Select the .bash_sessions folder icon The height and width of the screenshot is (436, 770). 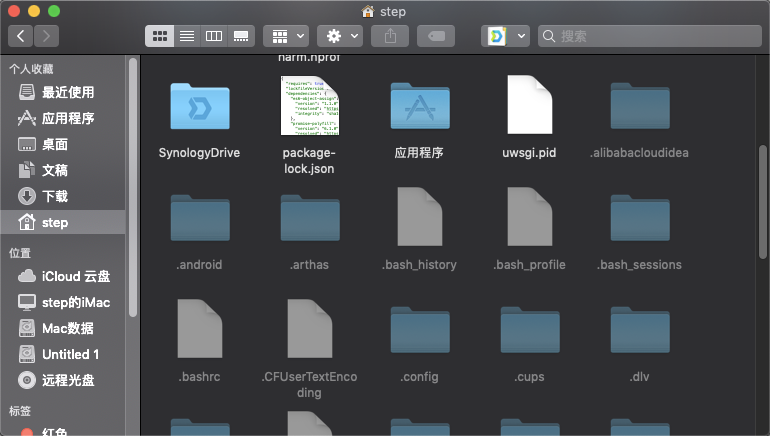point(640,218)
